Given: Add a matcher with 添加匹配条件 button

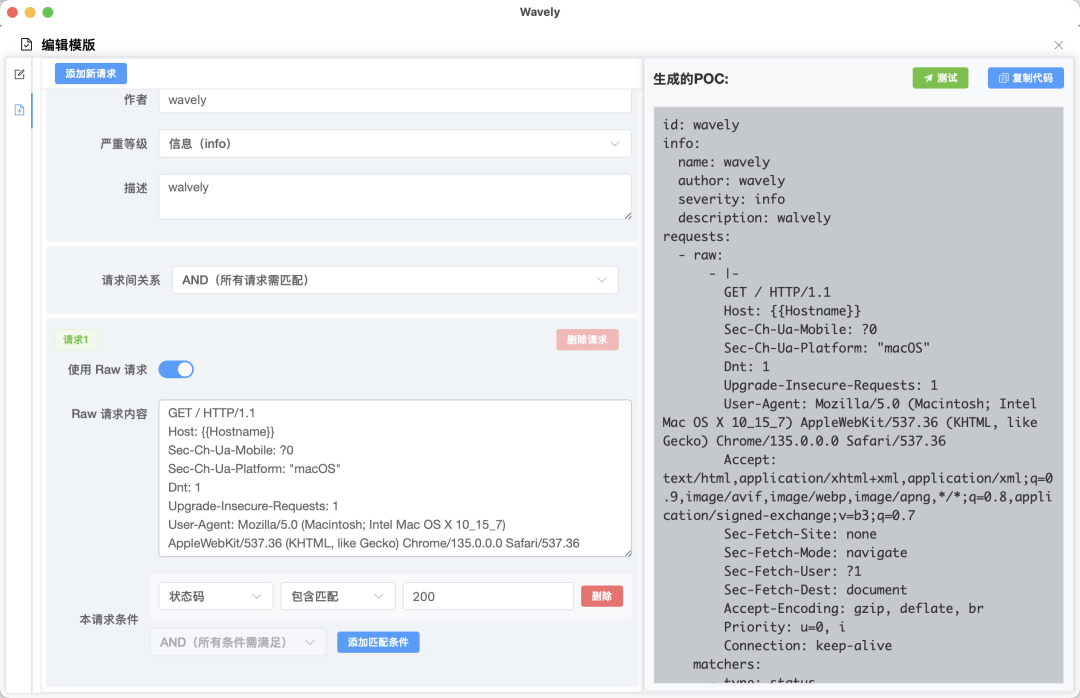Looking at the screenshot, I should coord(378,642).
